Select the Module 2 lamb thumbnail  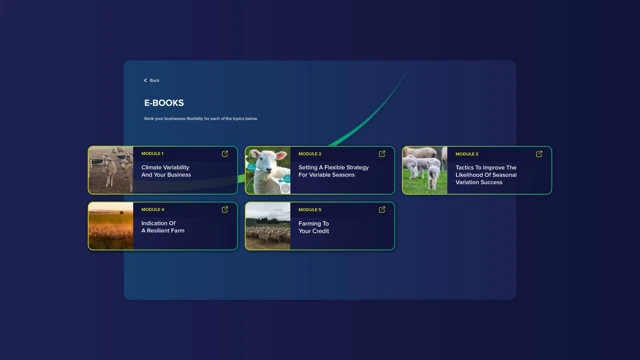pyautogui.click(x=268, y=170)
